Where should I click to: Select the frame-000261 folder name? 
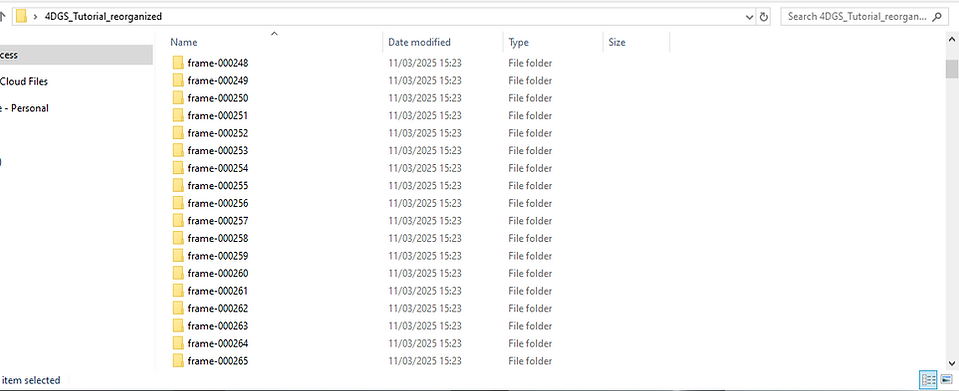pos(218,291)
